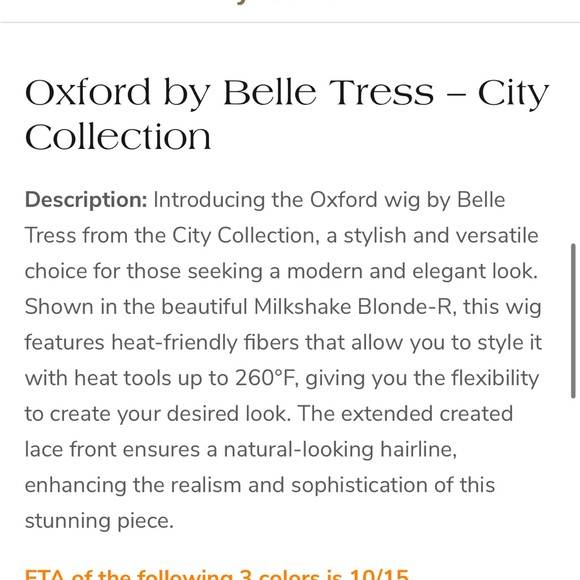Click 'modern and elegant look' text
This screenshot has width=580, height=580.
tap(410, 271)
